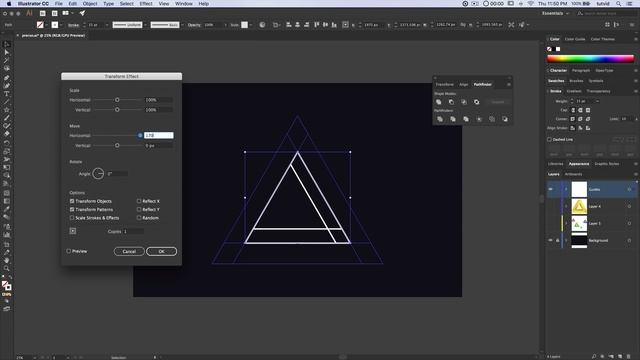
Task: Check the Random option
Action: (x=139, y=218)
